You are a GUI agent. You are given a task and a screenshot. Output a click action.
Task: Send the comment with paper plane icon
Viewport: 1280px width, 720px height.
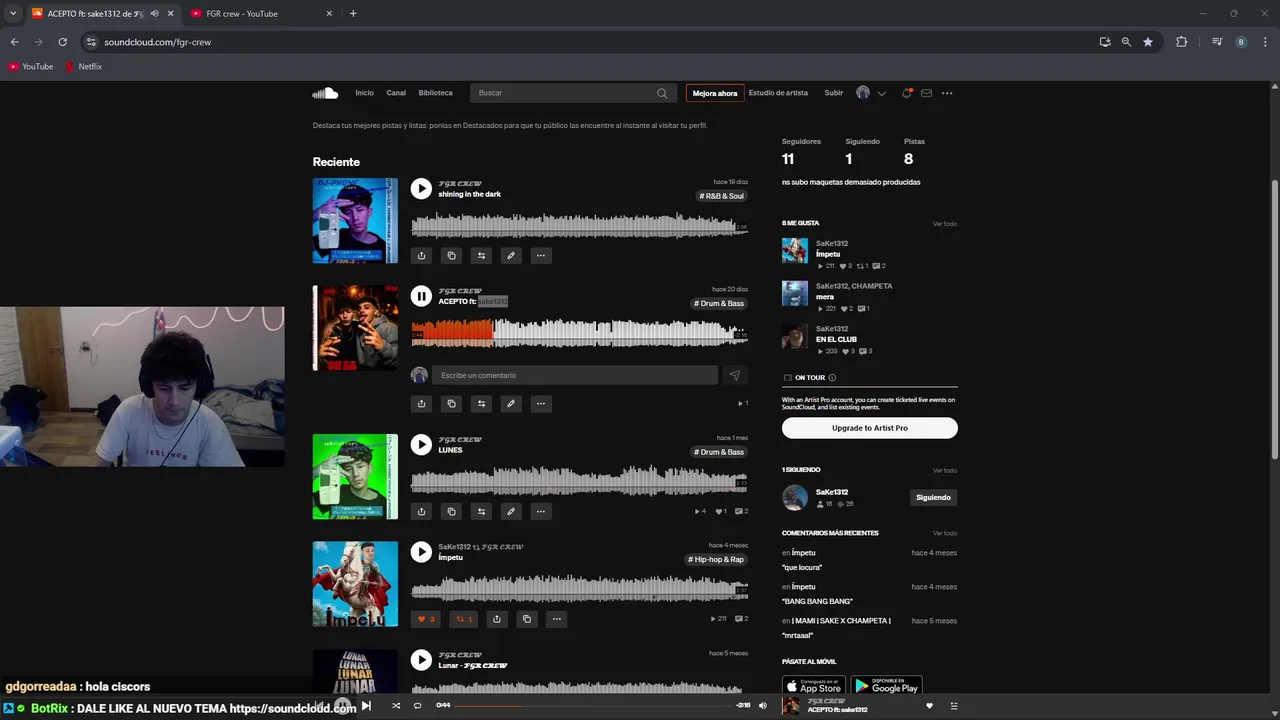[734, 375]
